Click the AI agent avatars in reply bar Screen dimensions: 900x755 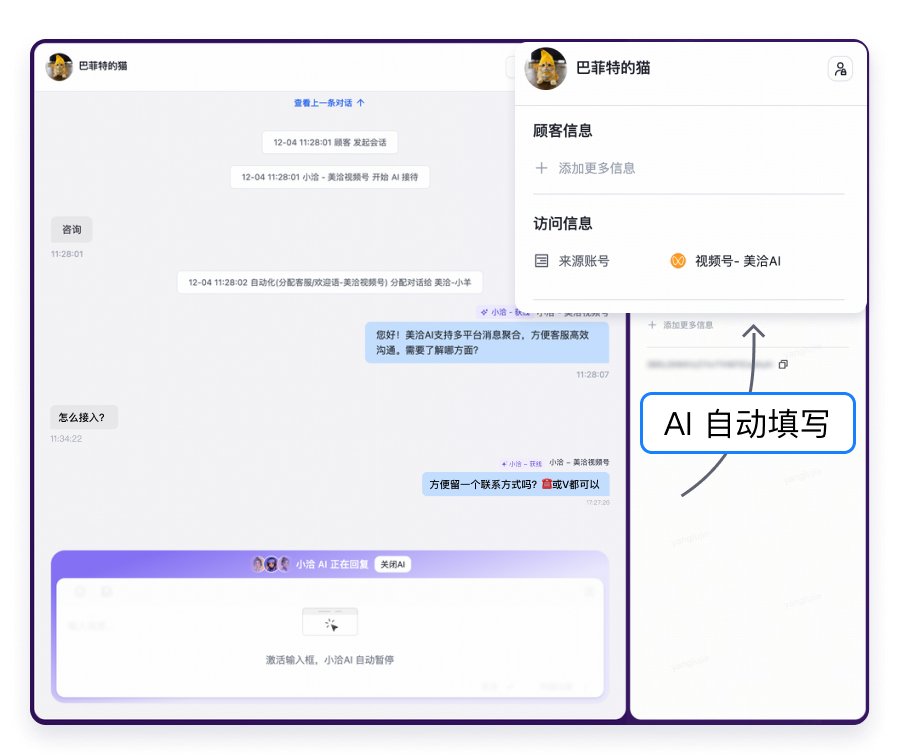point(270,564)
